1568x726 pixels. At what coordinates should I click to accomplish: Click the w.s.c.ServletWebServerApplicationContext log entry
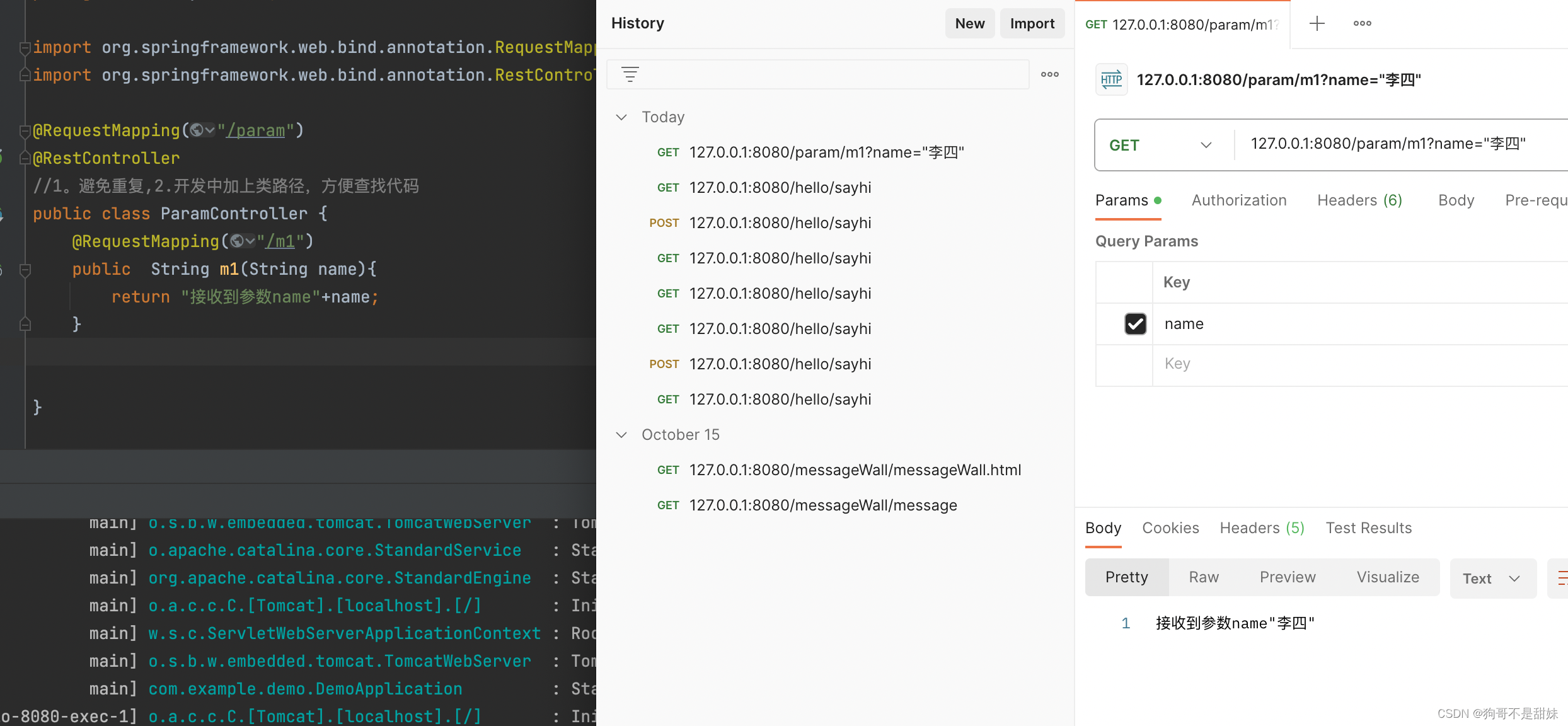[x=345, y=633]
